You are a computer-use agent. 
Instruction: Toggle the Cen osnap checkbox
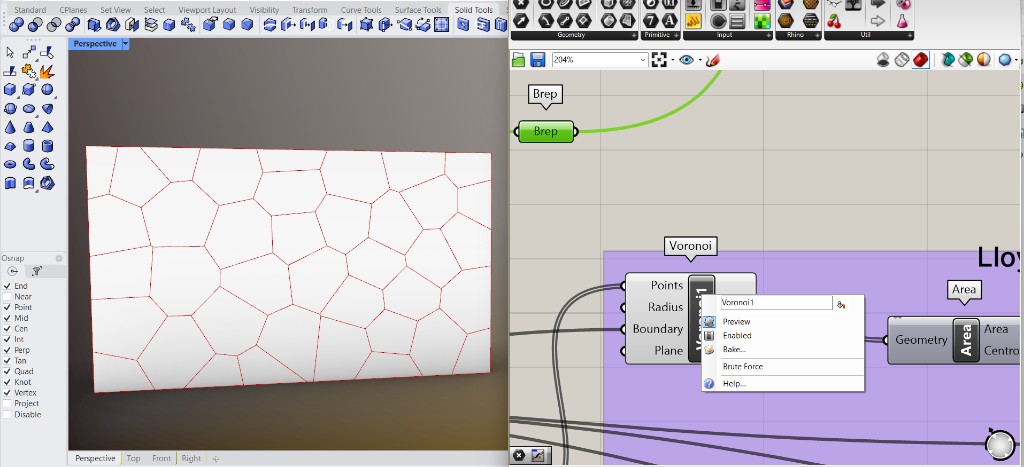[7, 329]
